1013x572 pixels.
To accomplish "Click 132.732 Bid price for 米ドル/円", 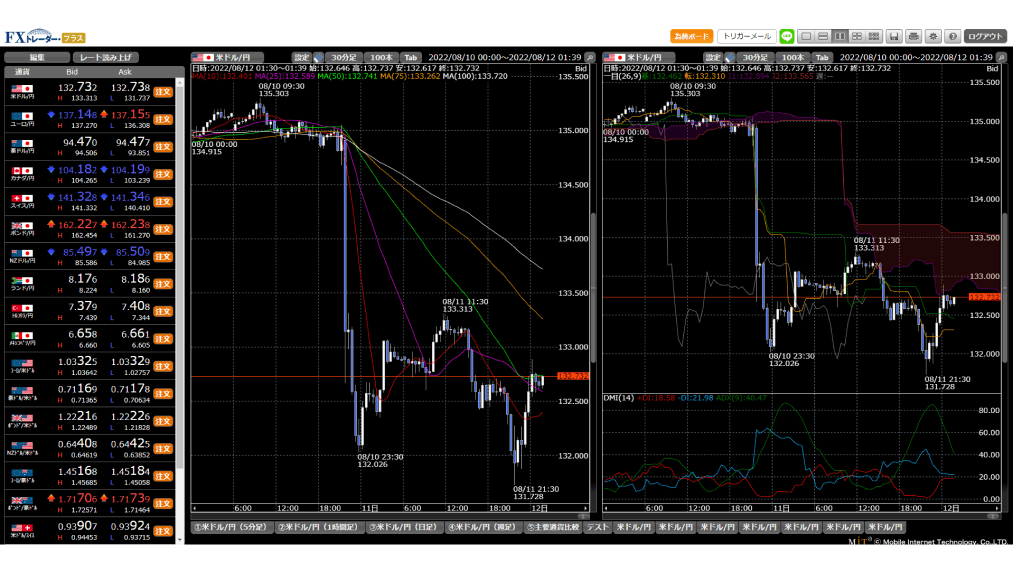I will [78, 88].
